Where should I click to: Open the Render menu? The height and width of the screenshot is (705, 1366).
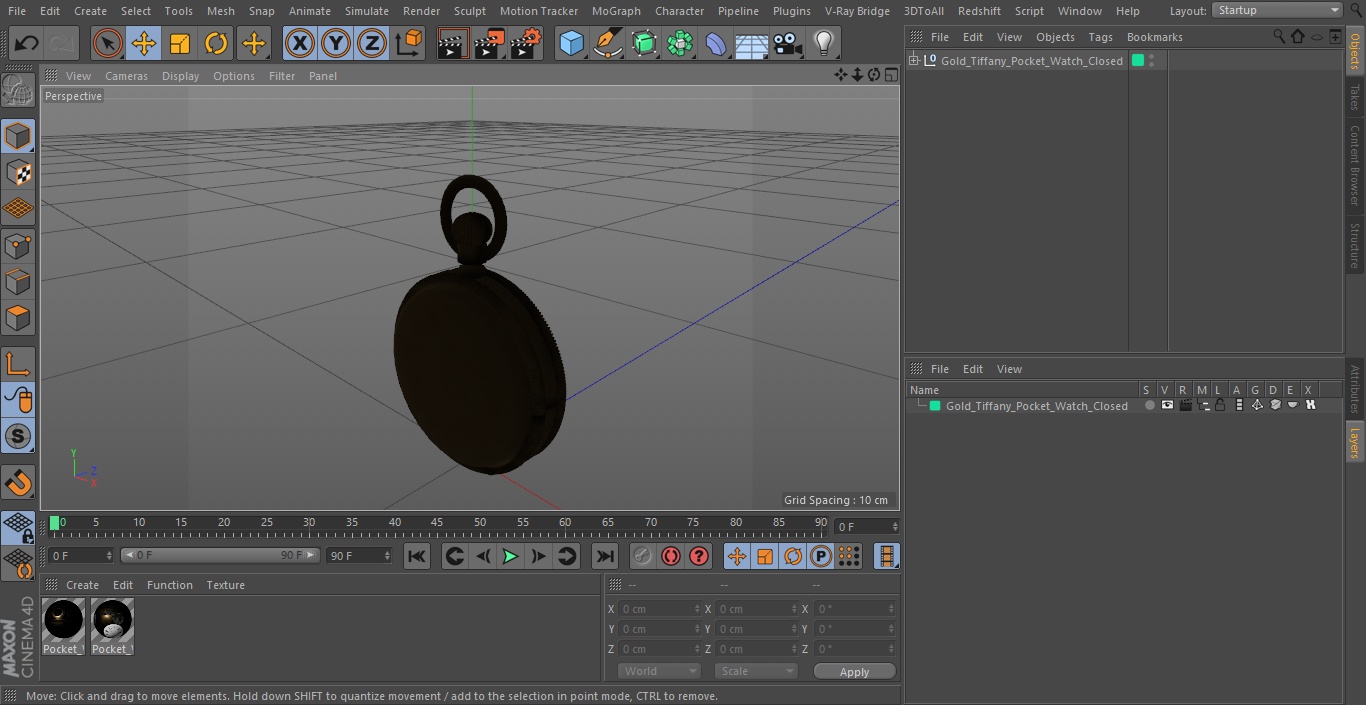coord(421,11)
